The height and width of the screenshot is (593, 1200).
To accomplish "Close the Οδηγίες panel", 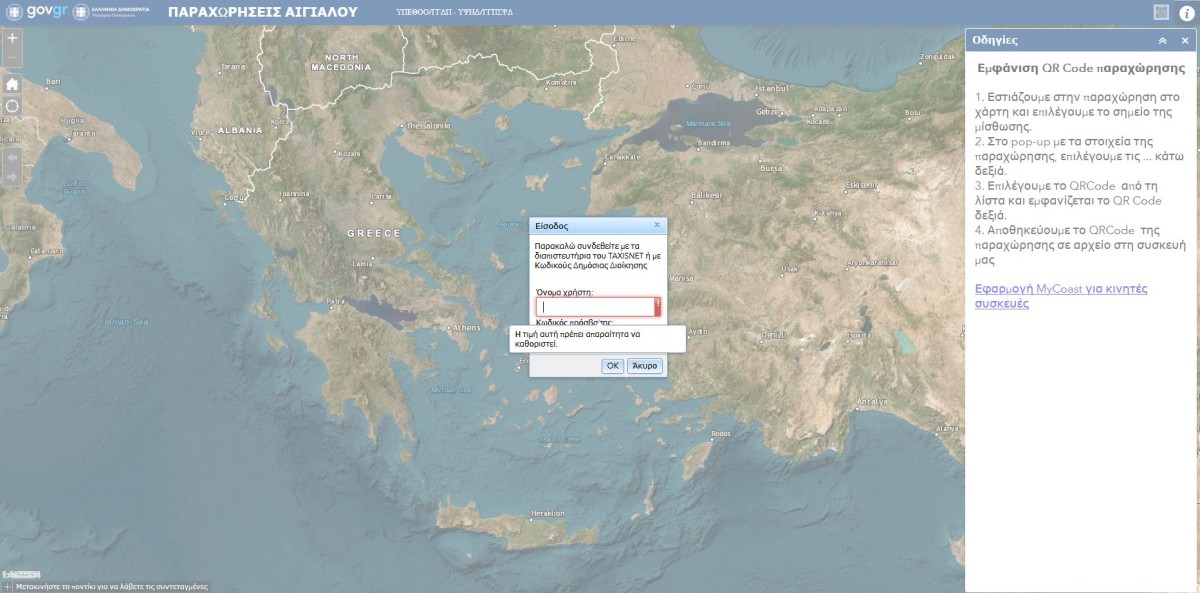I will coord(1185,41).
